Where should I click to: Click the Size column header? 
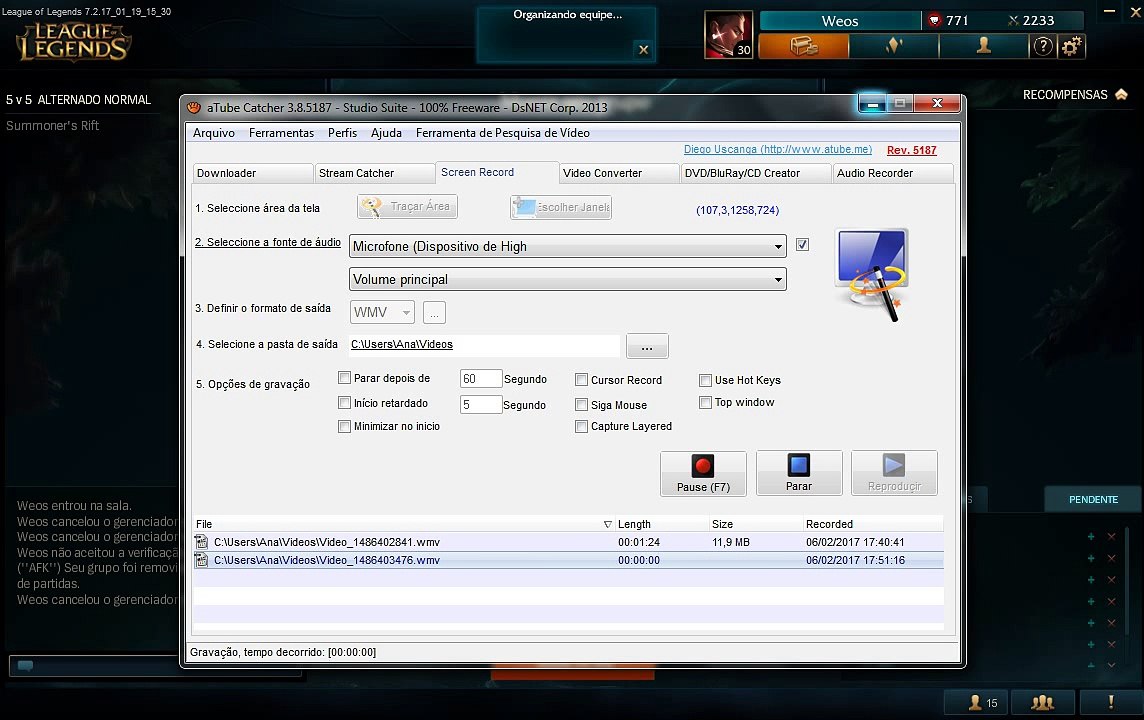coord(756,524)
